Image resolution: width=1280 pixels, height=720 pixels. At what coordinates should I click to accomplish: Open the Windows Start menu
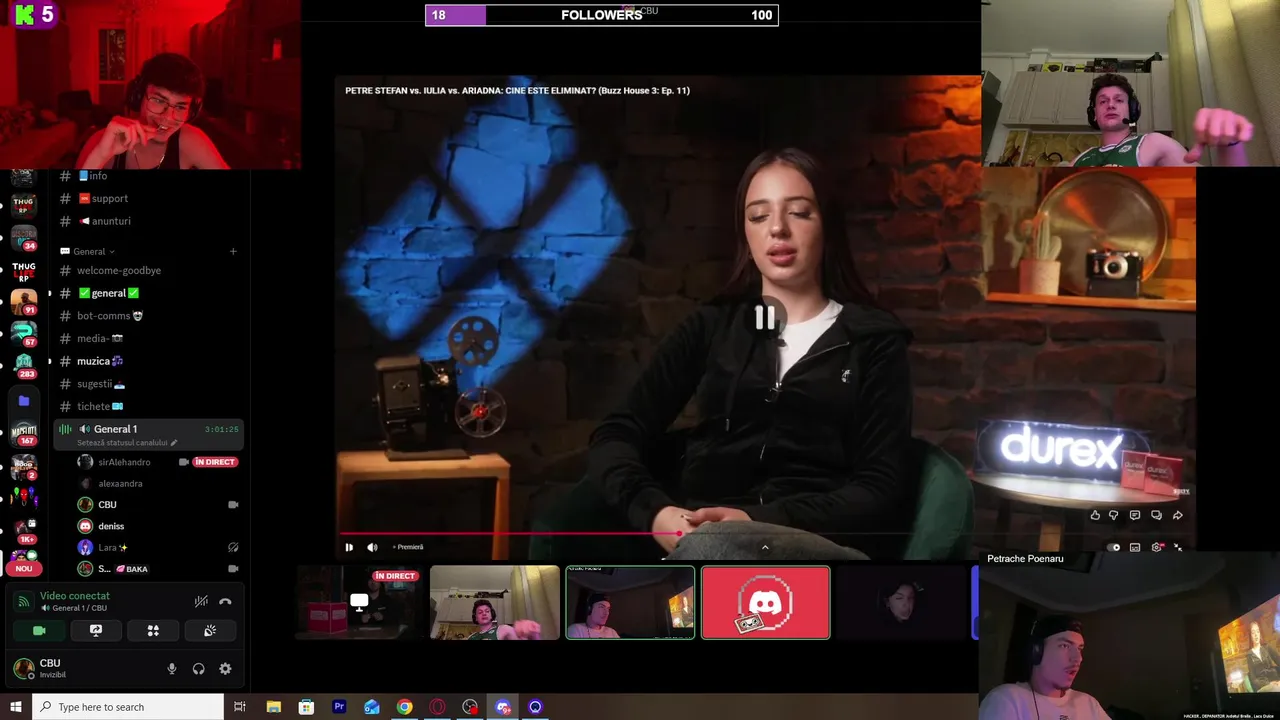click(x=15, y=707)
